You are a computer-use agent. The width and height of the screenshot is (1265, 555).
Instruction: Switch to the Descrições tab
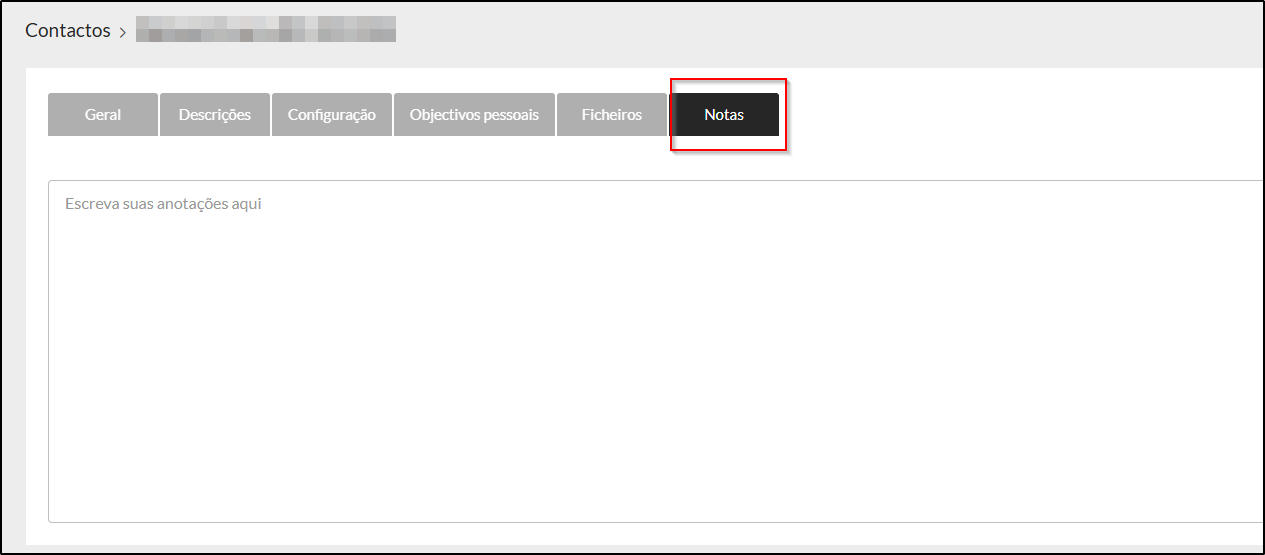point(215,115)
